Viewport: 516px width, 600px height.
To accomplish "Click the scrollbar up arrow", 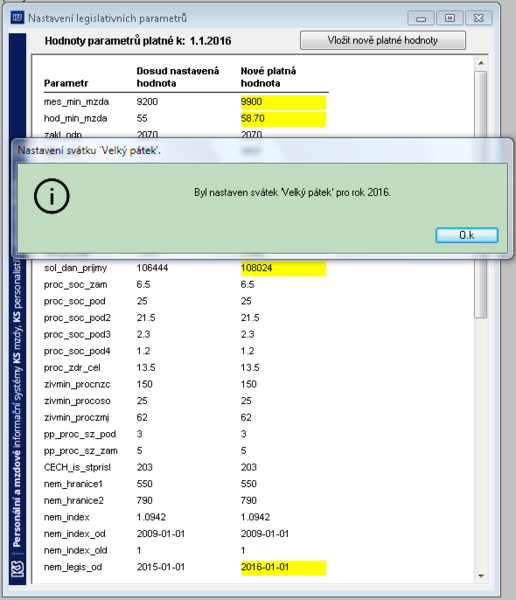I will tap(481, 63).
